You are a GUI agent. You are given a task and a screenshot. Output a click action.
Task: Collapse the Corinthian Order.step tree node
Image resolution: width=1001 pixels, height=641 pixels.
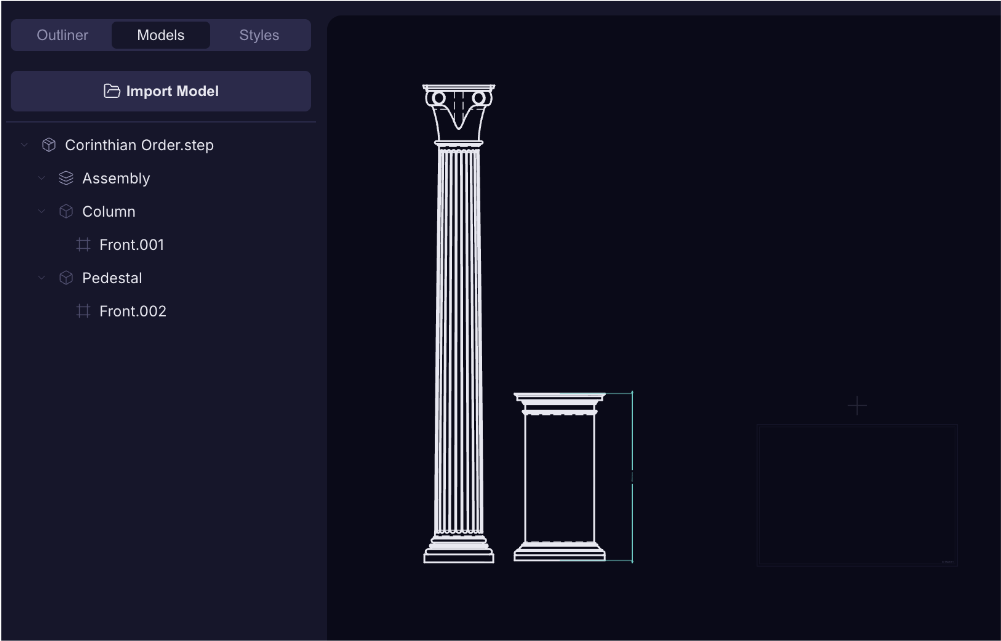(x=25, y=145)
